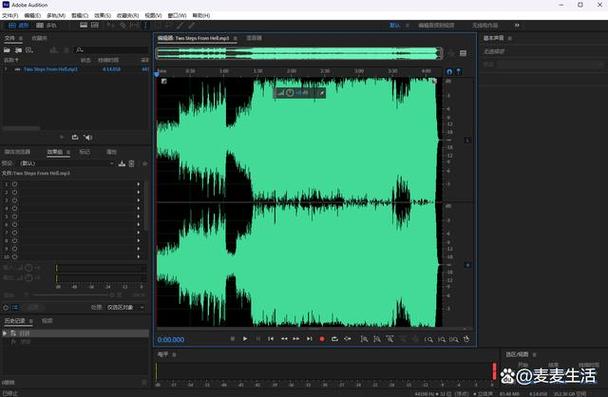The image size is (608, 397).
Task: Zoom in time icon in editor
Action: (x=390, y=339)
